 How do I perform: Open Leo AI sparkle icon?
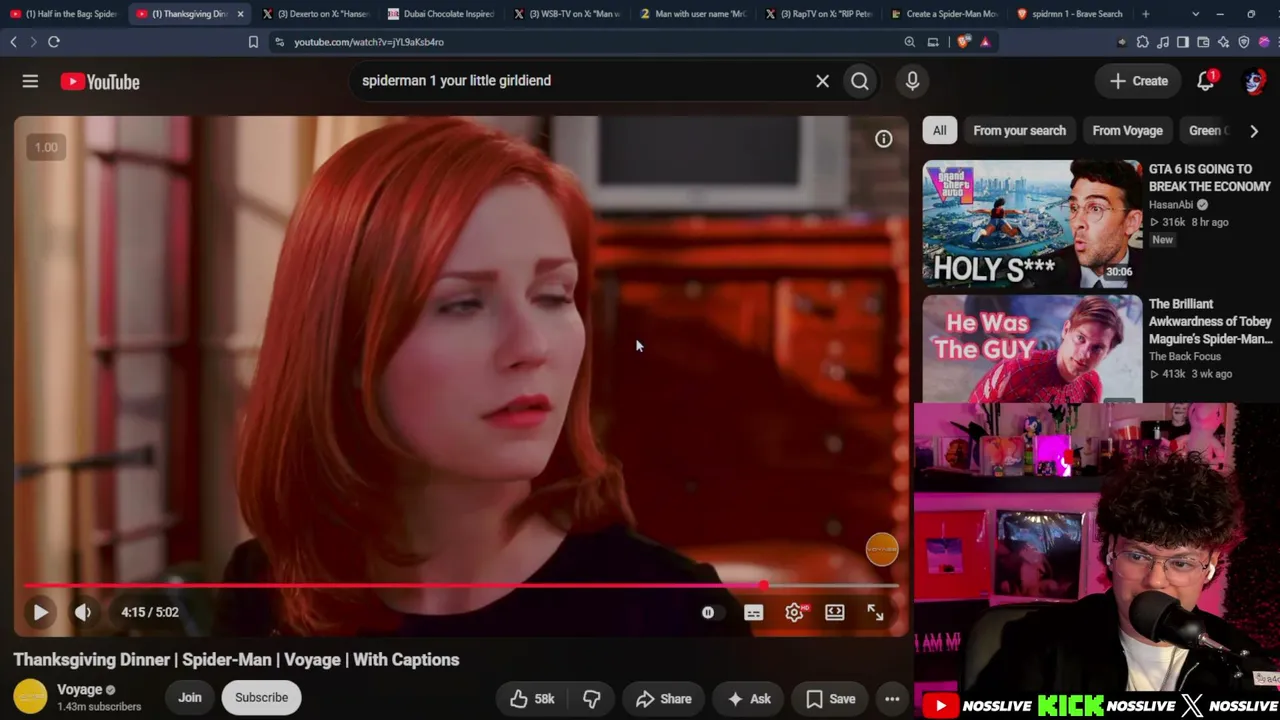pyautogui.click(x=1223, y=42)
